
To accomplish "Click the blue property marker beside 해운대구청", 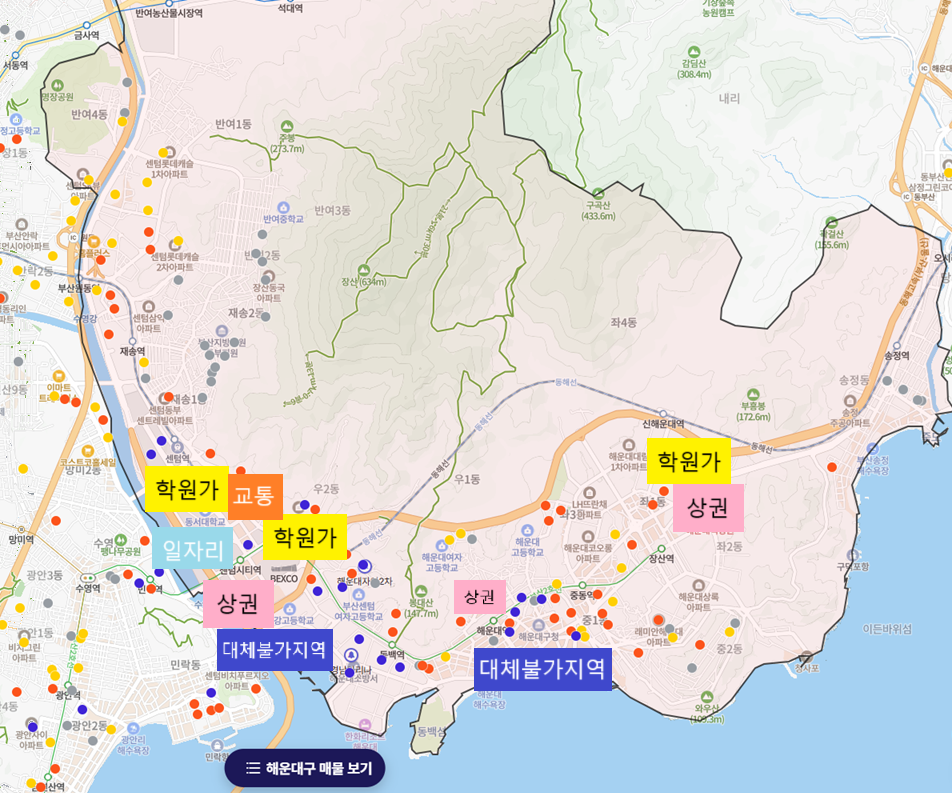I will coord(575,635).
